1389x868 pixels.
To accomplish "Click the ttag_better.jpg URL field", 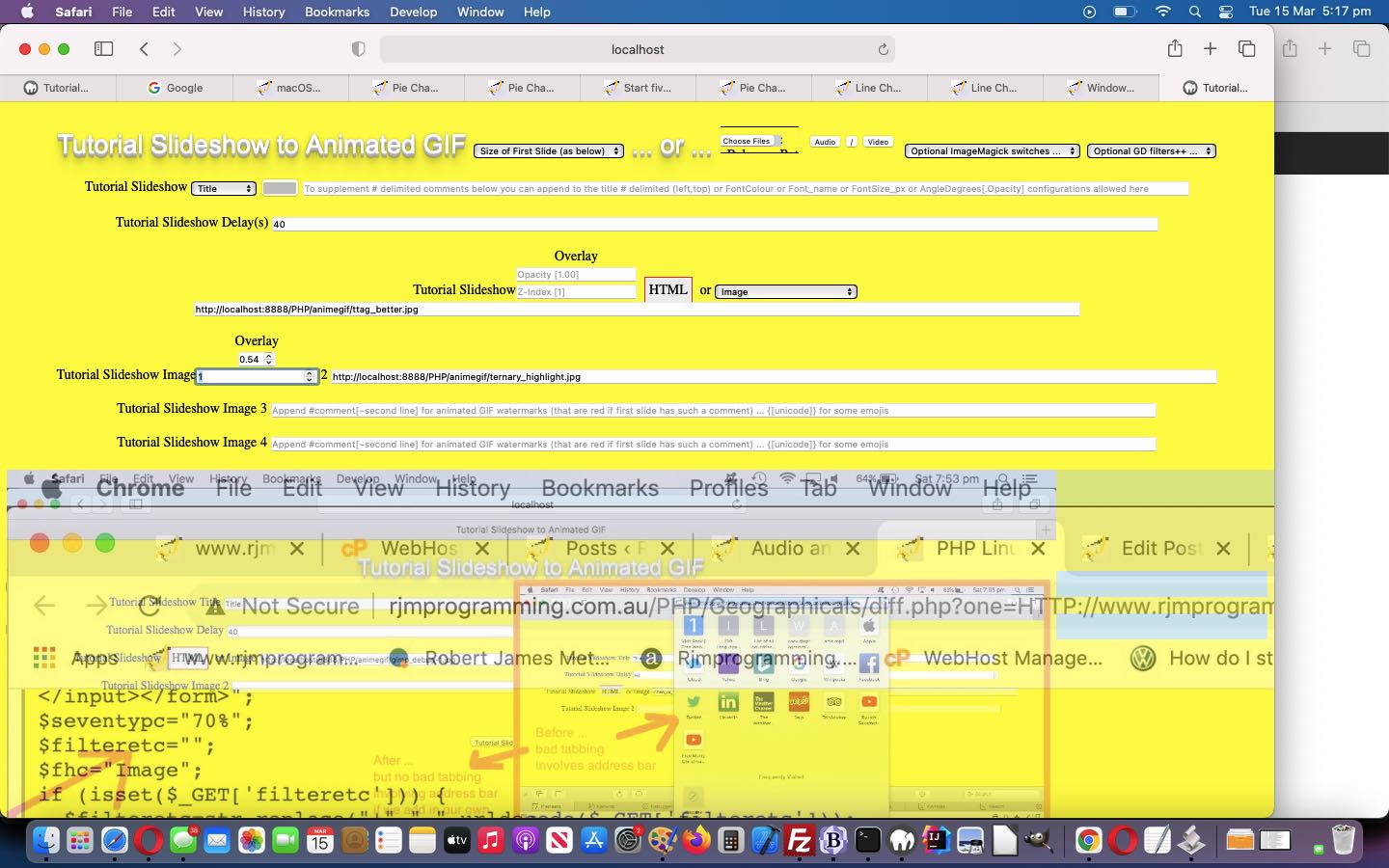I will [637, 310].
